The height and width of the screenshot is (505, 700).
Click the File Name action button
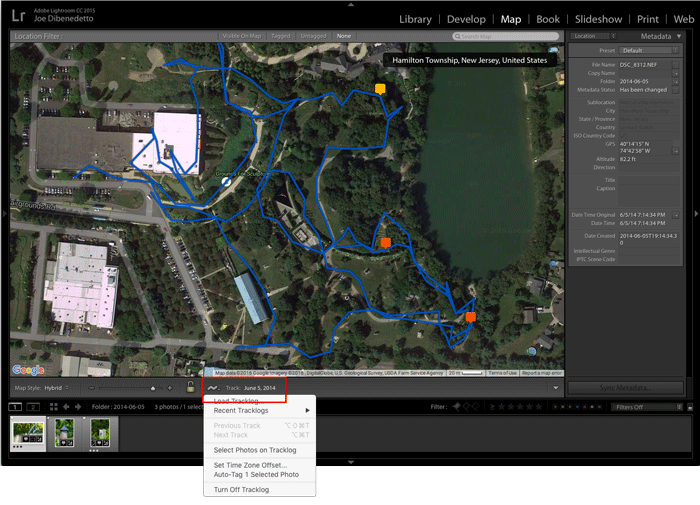point(676,65)
